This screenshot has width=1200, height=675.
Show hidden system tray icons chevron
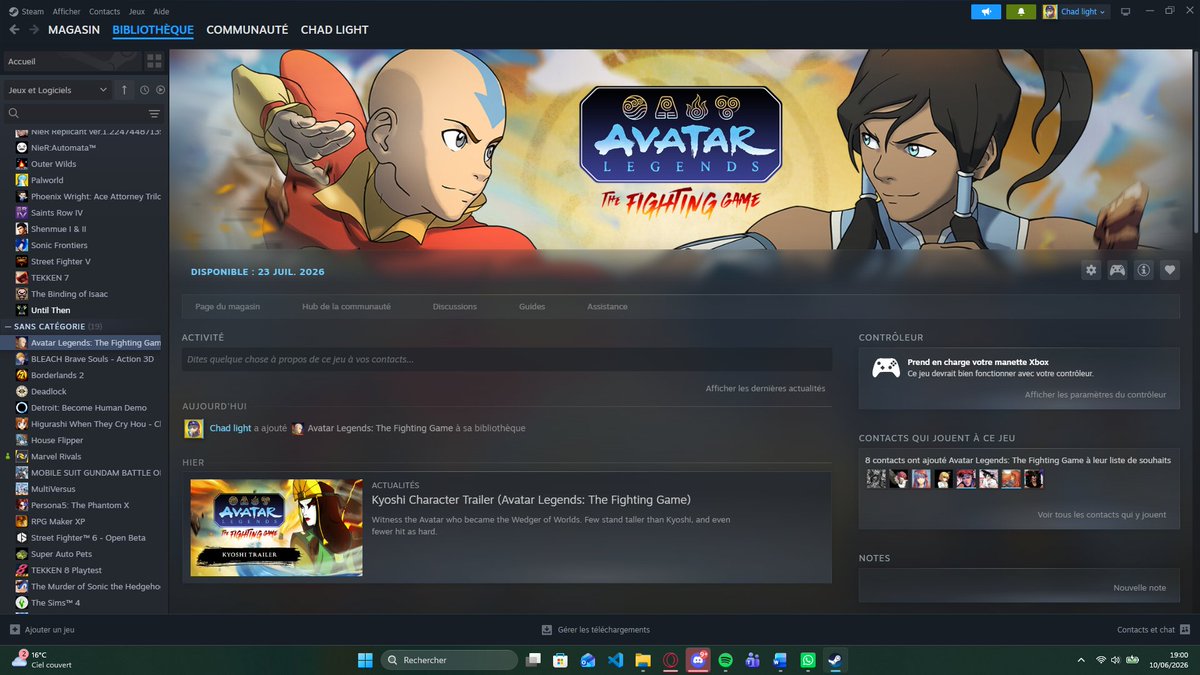1080,660
